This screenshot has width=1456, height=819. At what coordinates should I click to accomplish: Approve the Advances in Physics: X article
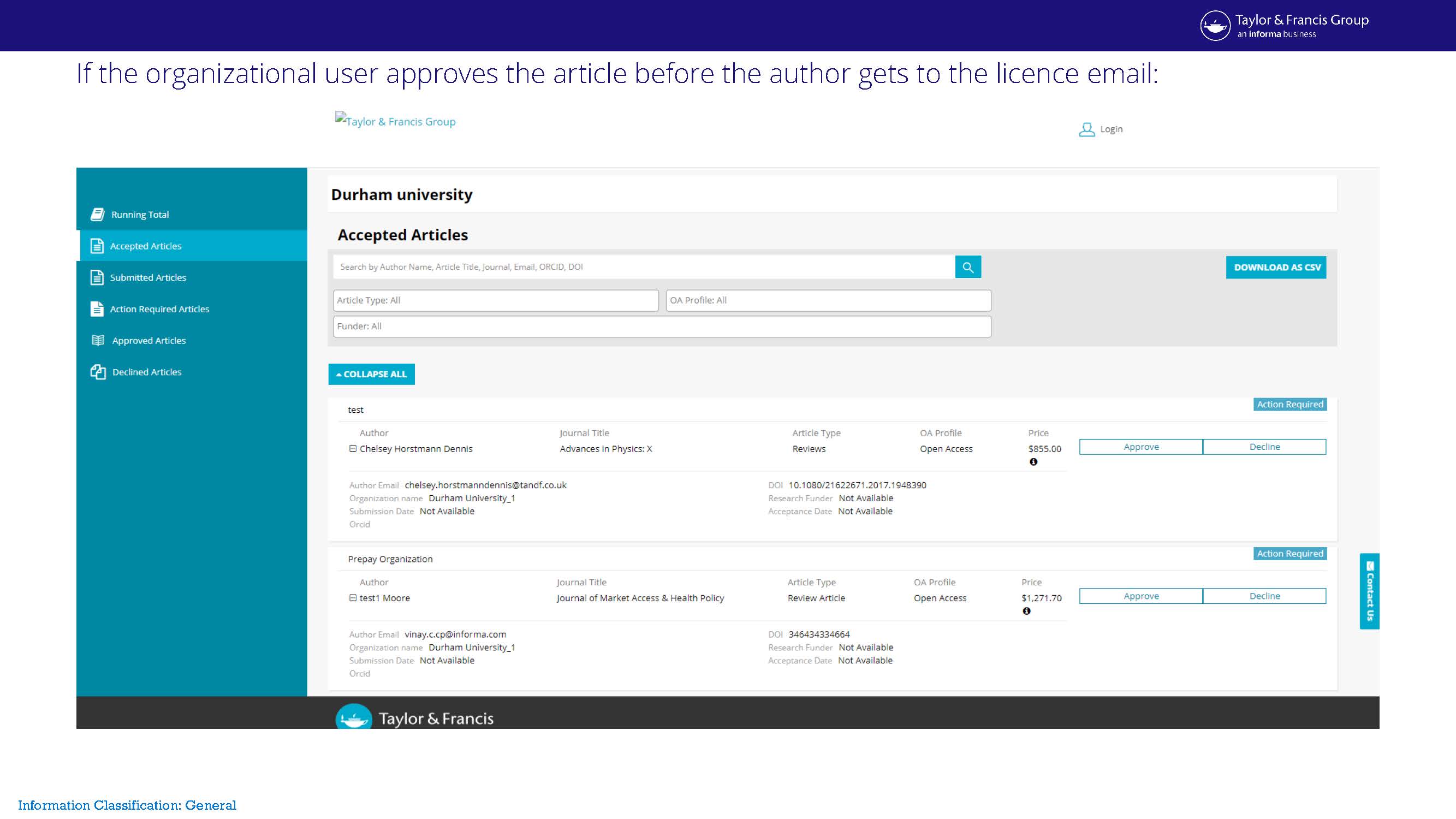pos(1140,447)
